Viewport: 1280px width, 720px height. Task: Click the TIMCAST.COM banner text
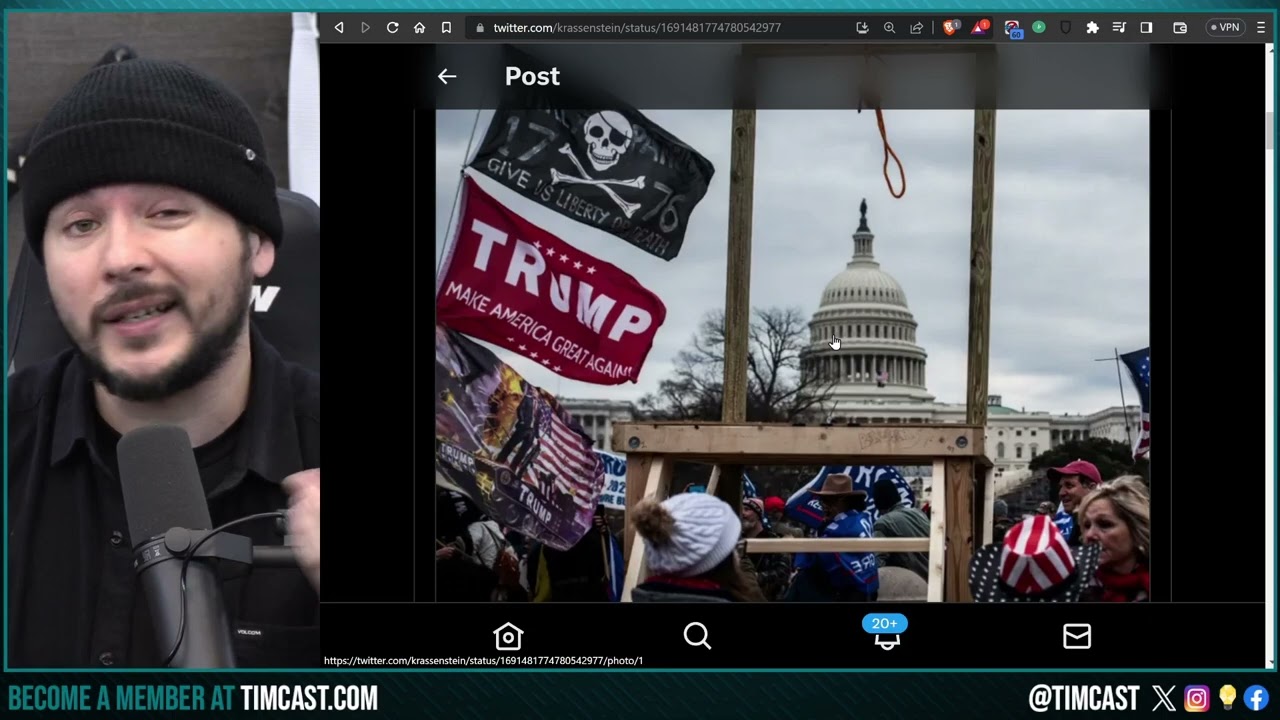309,698
